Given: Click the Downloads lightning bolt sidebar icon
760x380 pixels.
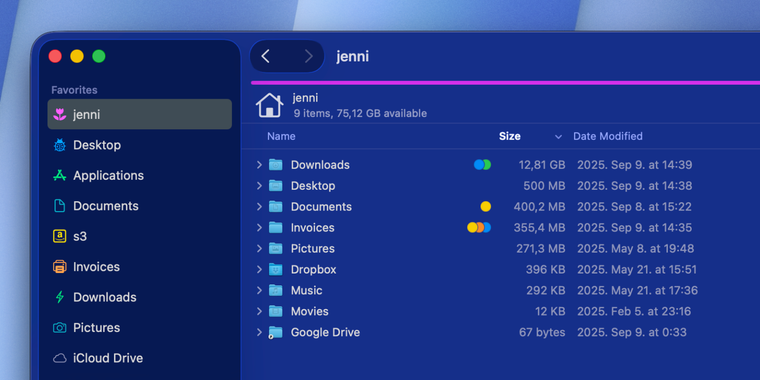Looking at the screenshot, I should (60, 297).
